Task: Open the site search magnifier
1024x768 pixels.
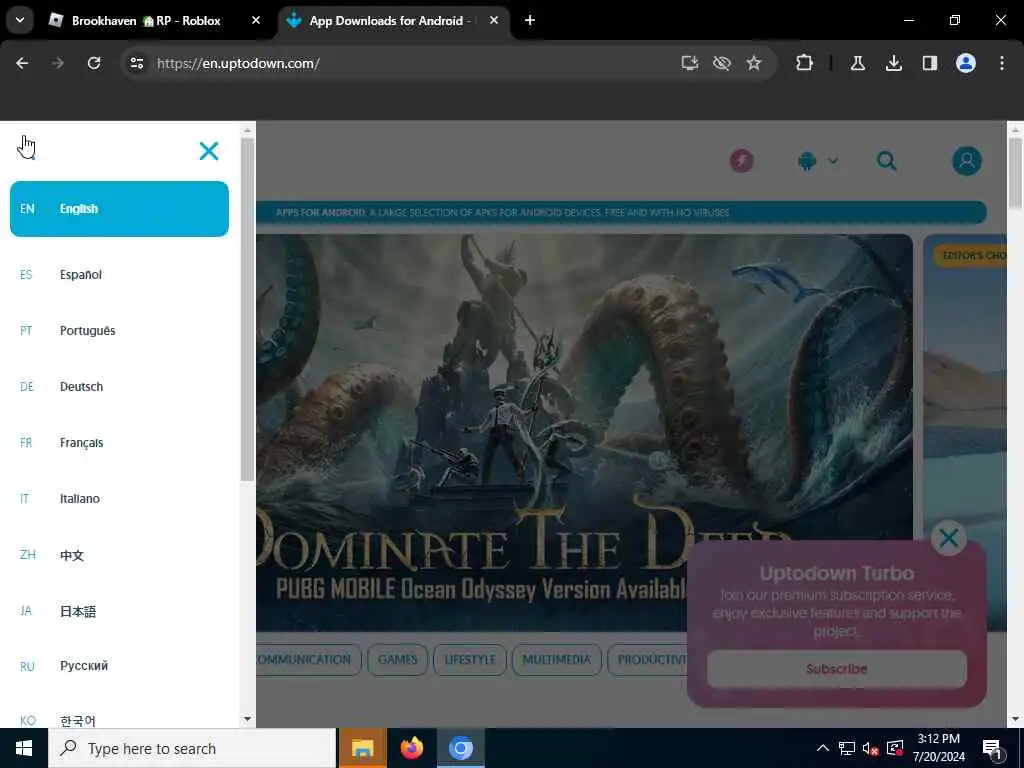Action: (886, 161)
